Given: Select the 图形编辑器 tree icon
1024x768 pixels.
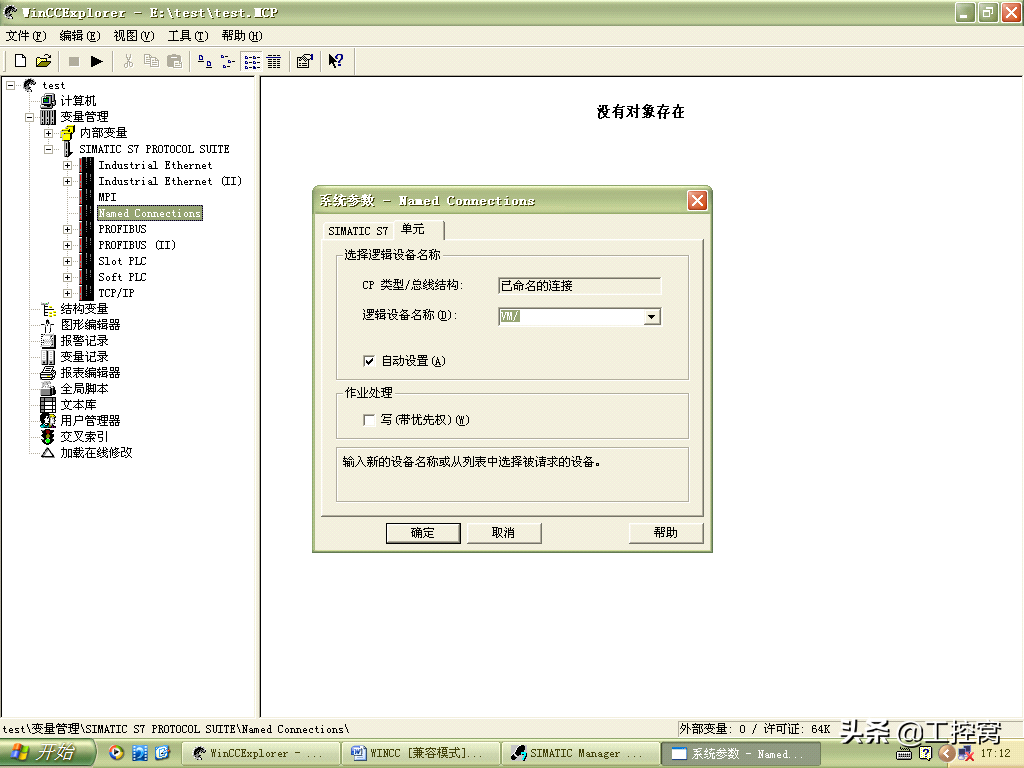Looking at the screenshot, I should (x=48, y=325).
